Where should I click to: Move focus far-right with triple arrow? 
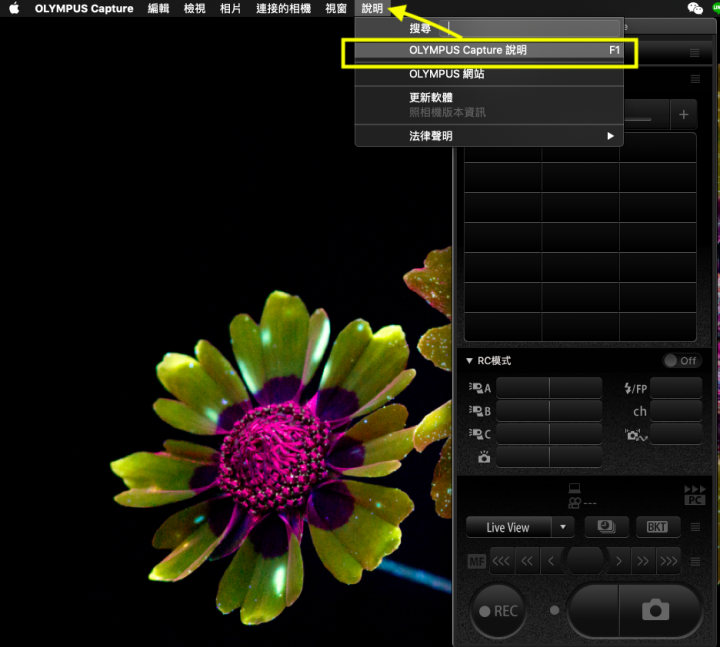[668, 561]
